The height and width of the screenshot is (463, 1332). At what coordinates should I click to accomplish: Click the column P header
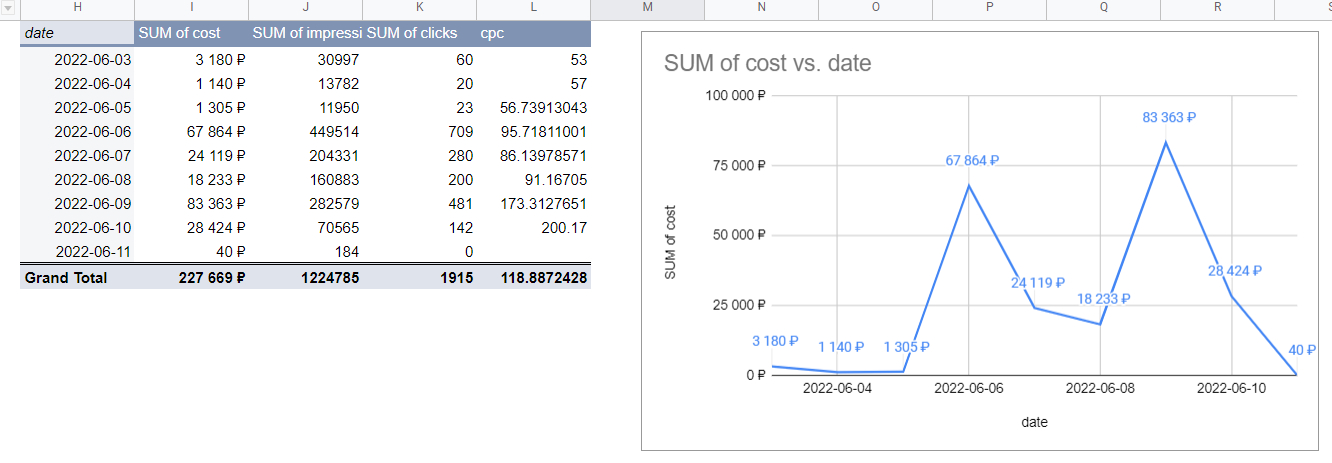tap(989, 8)
